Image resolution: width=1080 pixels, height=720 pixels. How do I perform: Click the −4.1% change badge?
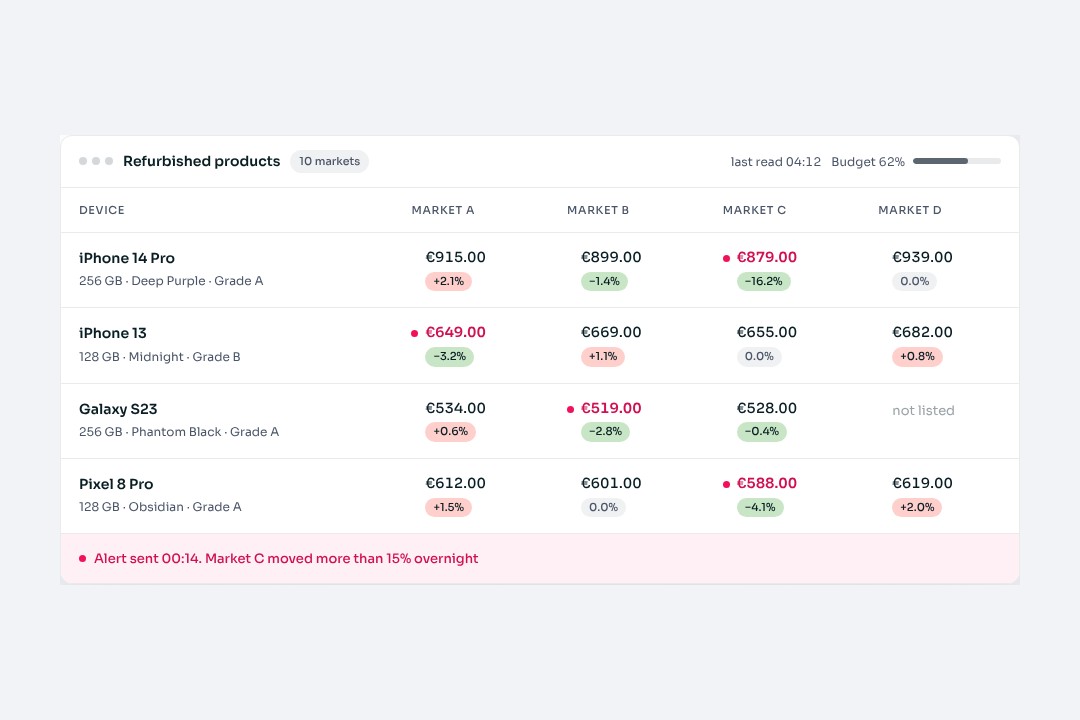tap(760, 507)
